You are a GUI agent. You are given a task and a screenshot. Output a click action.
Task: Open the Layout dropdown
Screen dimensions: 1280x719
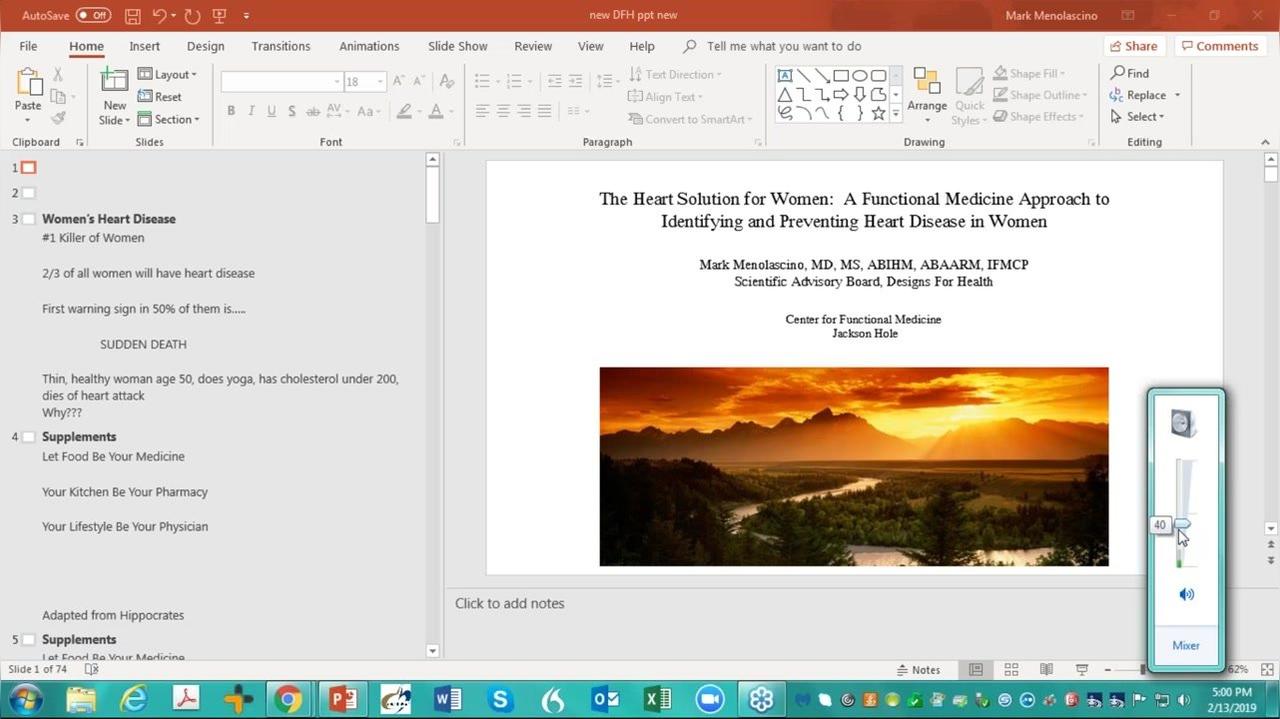pos(167,74)
